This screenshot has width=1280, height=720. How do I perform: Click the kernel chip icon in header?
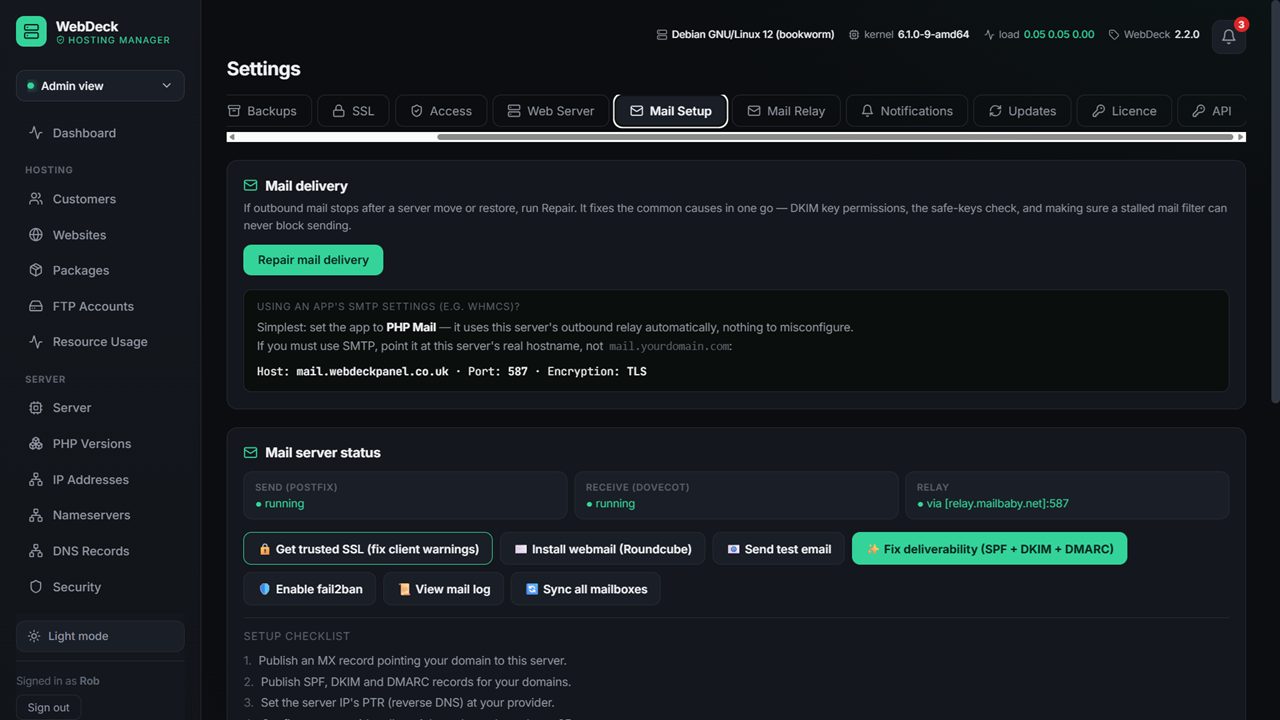pos(853,34)
